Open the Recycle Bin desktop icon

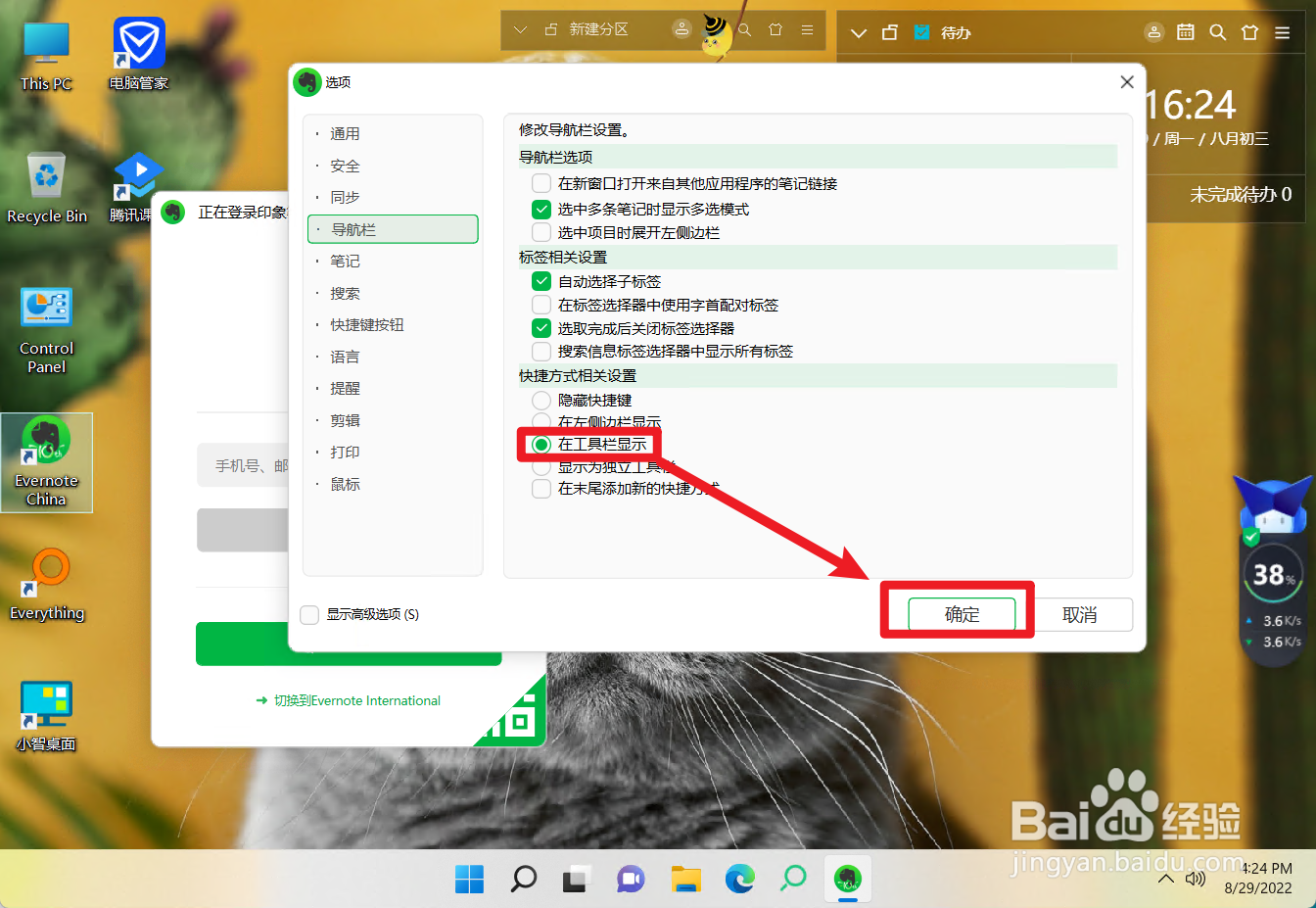[47, 189]
